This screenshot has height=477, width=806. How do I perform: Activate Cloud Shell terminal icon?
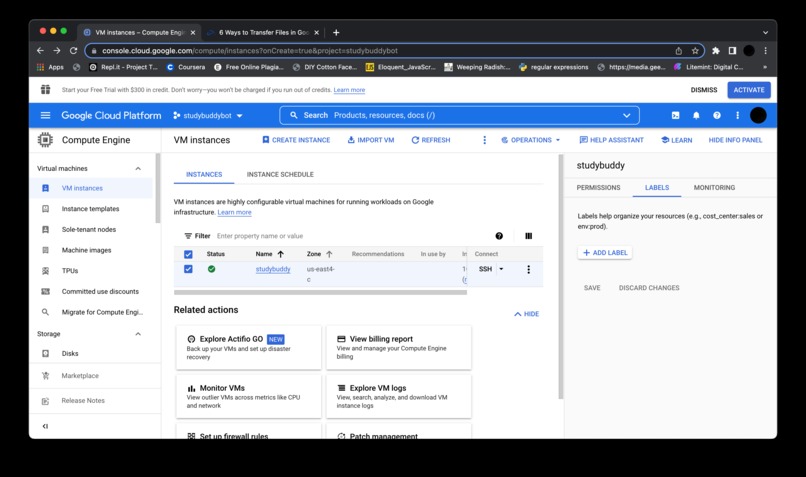tap(675, 115)
